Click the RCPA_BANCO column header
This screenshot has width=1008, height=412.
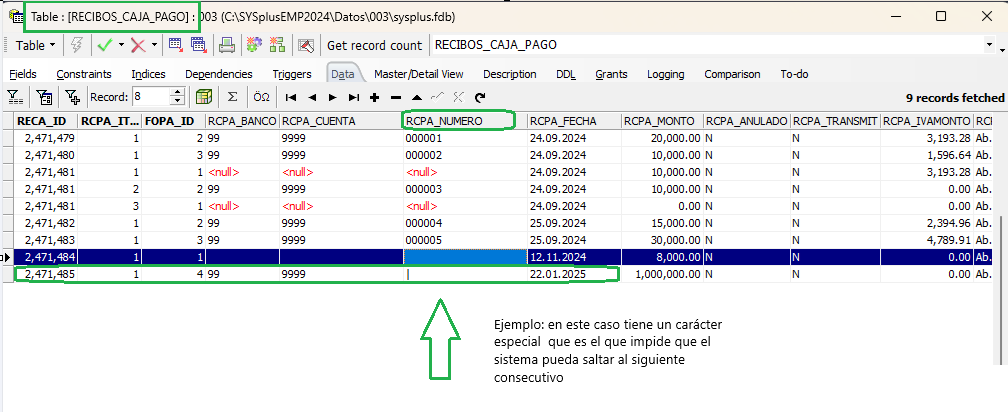point(242,121)
